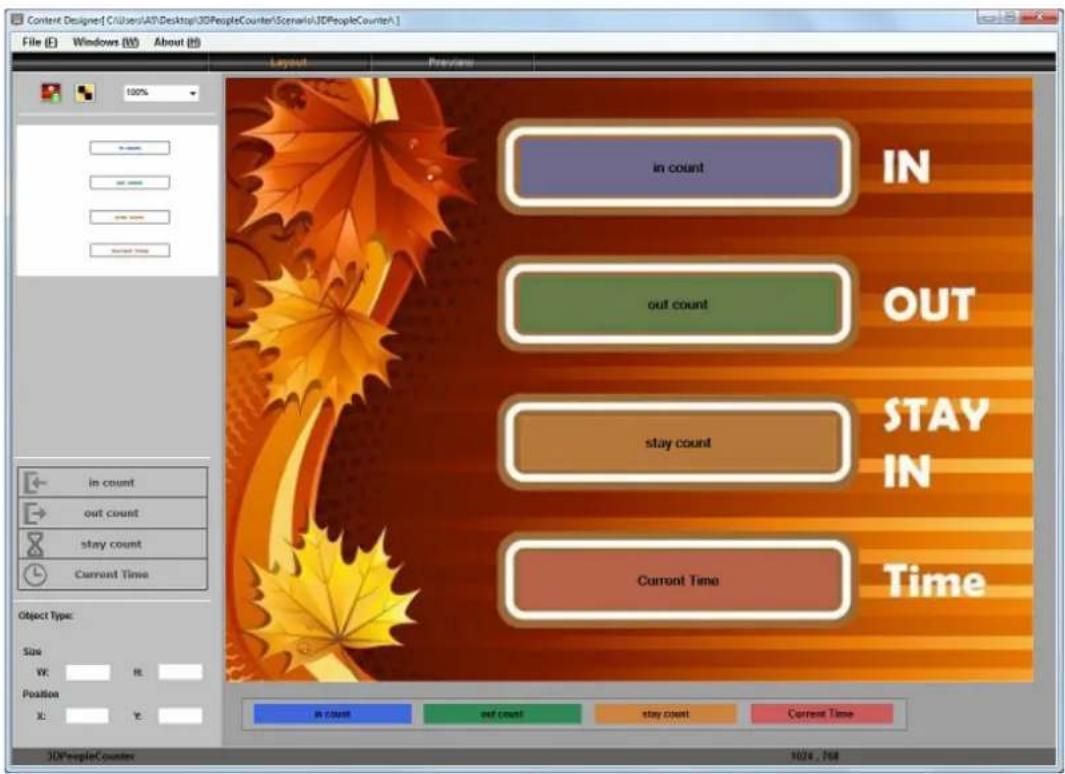
Task: Select the brown stay count box on canvas
Action: point(678,443)
